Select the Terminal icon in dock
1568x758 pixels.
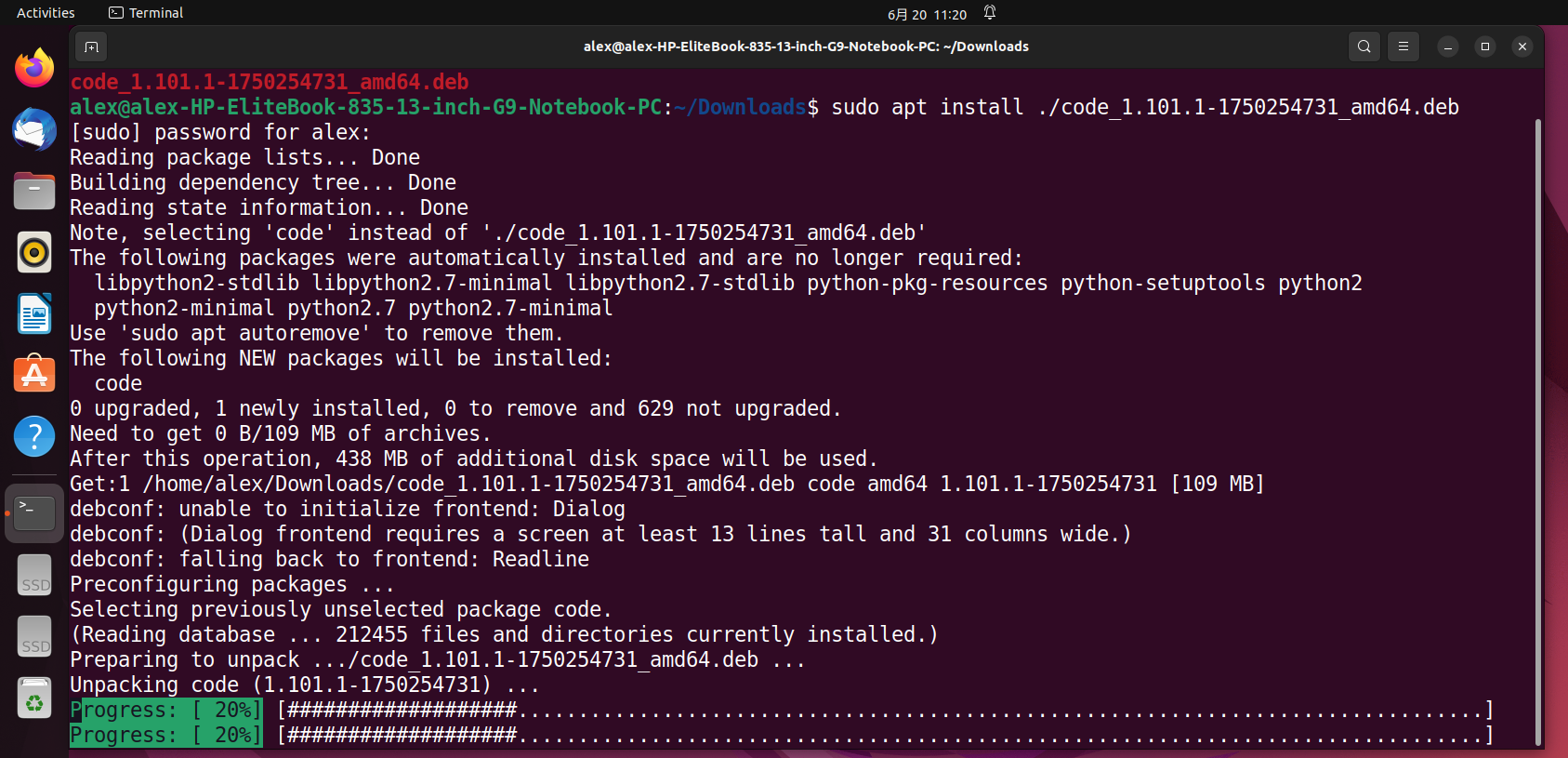click(x=34, y=512)
